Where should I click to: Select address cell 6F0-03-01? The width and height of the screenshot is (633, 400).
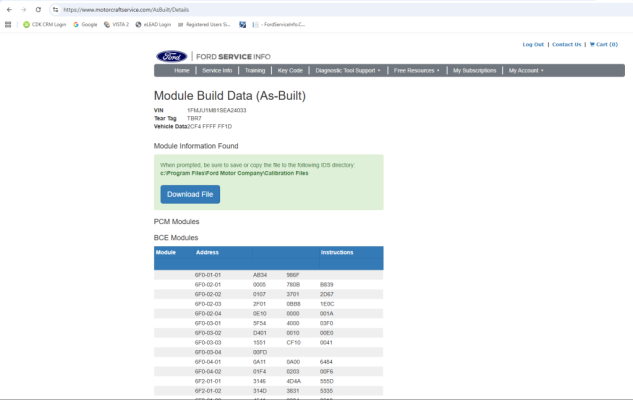click(x=208, y=323)
